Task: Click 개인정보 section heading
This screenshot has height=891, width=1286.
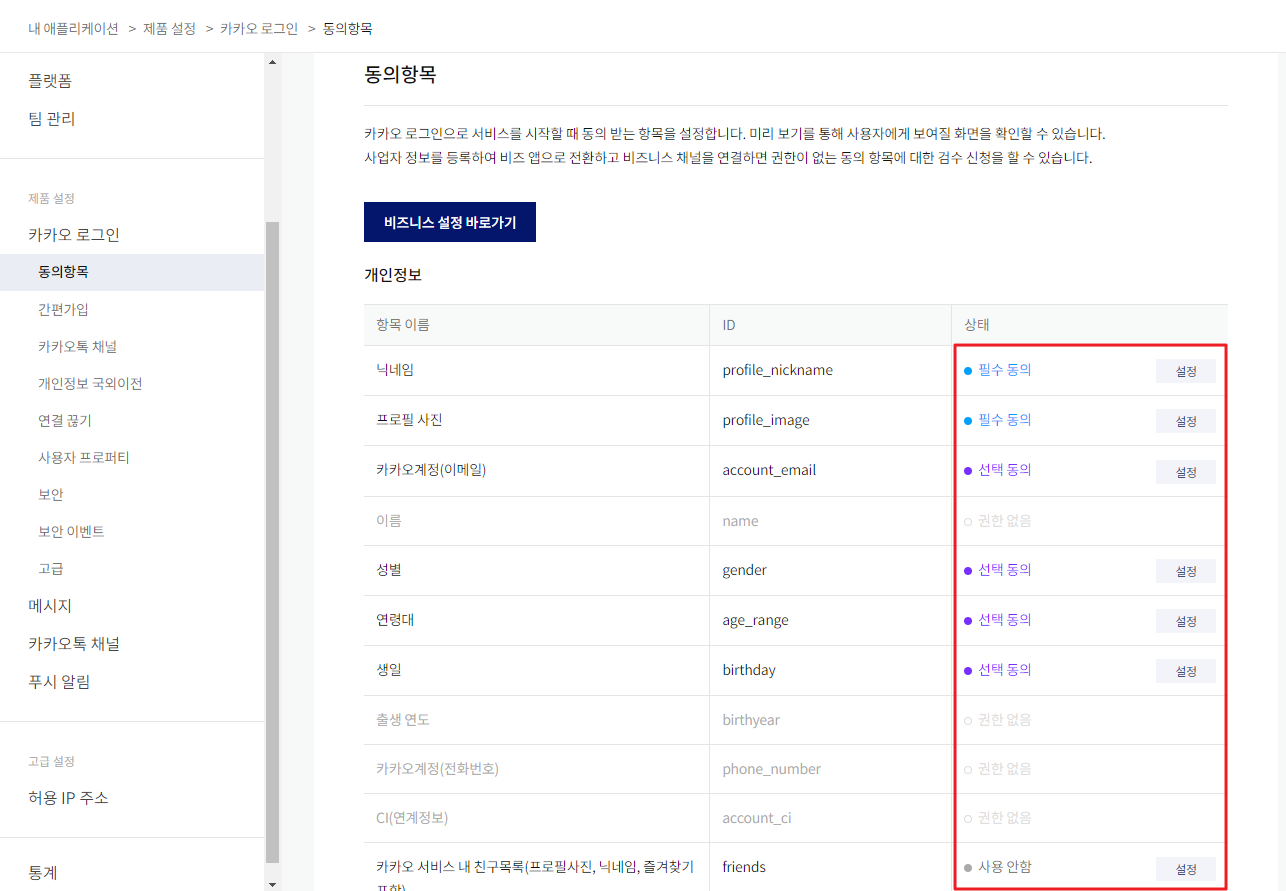Action: pos(393,274)
